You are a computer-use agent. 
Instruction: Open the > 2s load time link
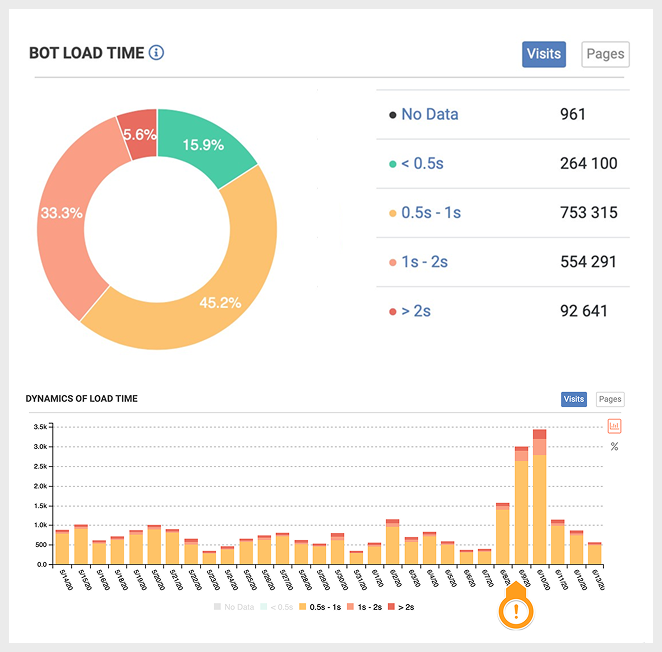click(415, 310)
